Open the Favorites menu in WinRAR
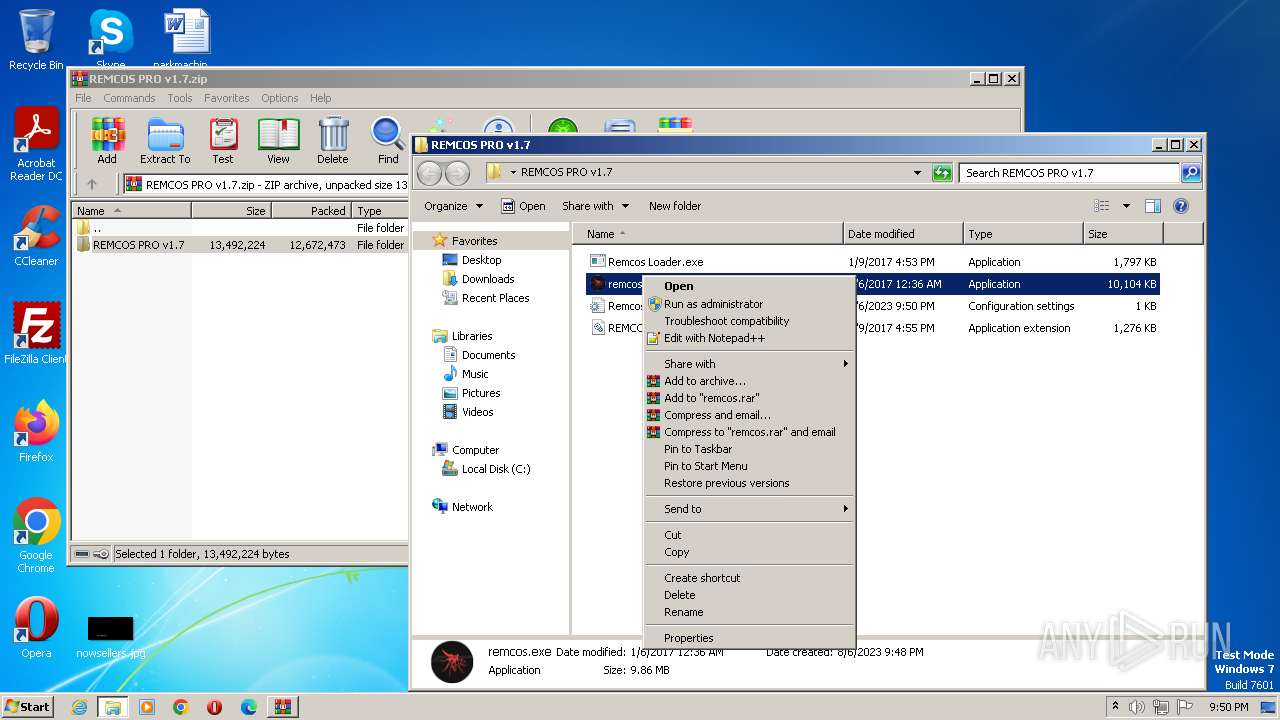Image resolution: width=1280 pixels, height=720 pixels. (227, 98)
